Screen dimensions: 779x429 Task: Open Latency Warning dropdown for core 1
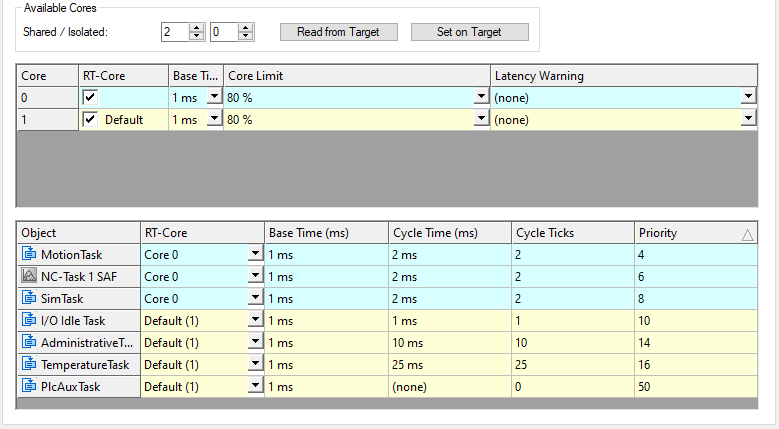click(748, 118)
